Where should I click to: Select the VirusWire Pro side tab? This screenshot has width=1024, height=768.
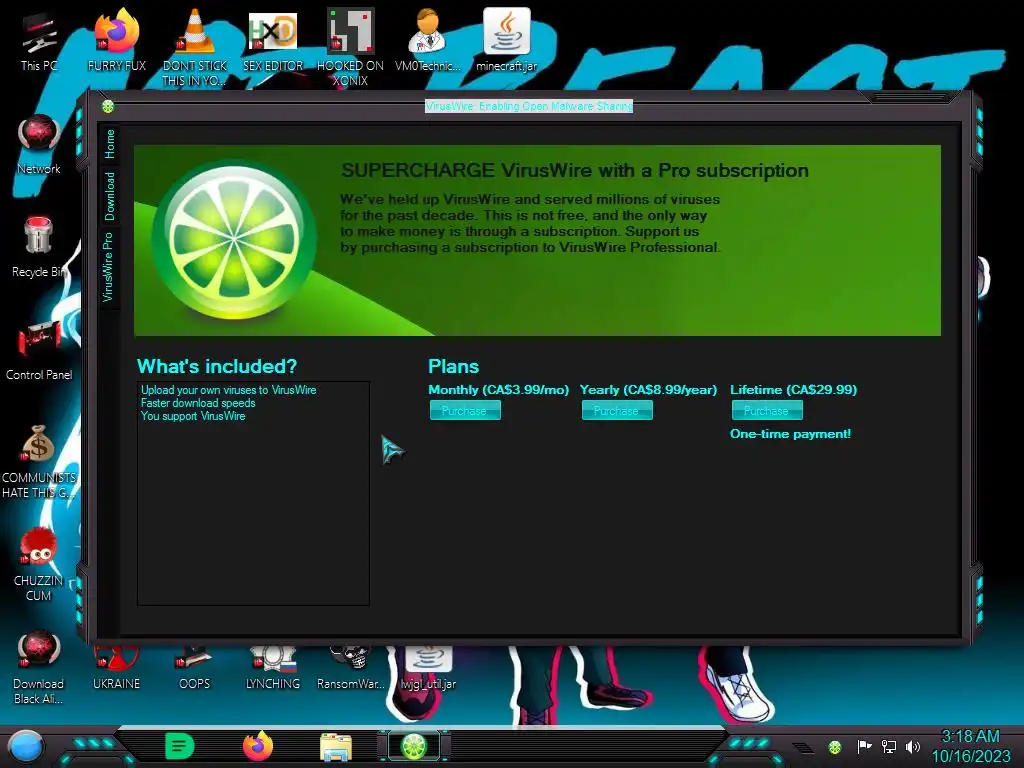coord(109,266)
